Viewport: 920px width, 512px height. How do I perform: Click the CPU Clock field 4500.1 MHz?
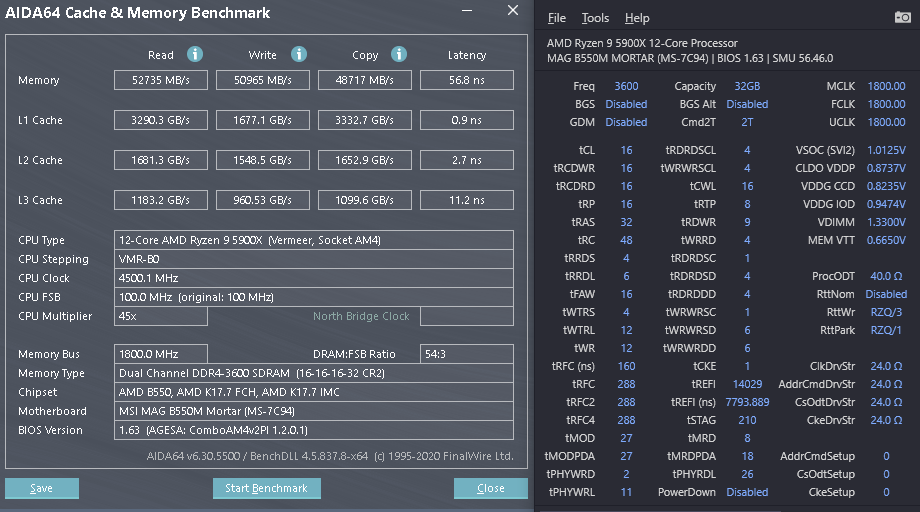[x=314, y=278]
